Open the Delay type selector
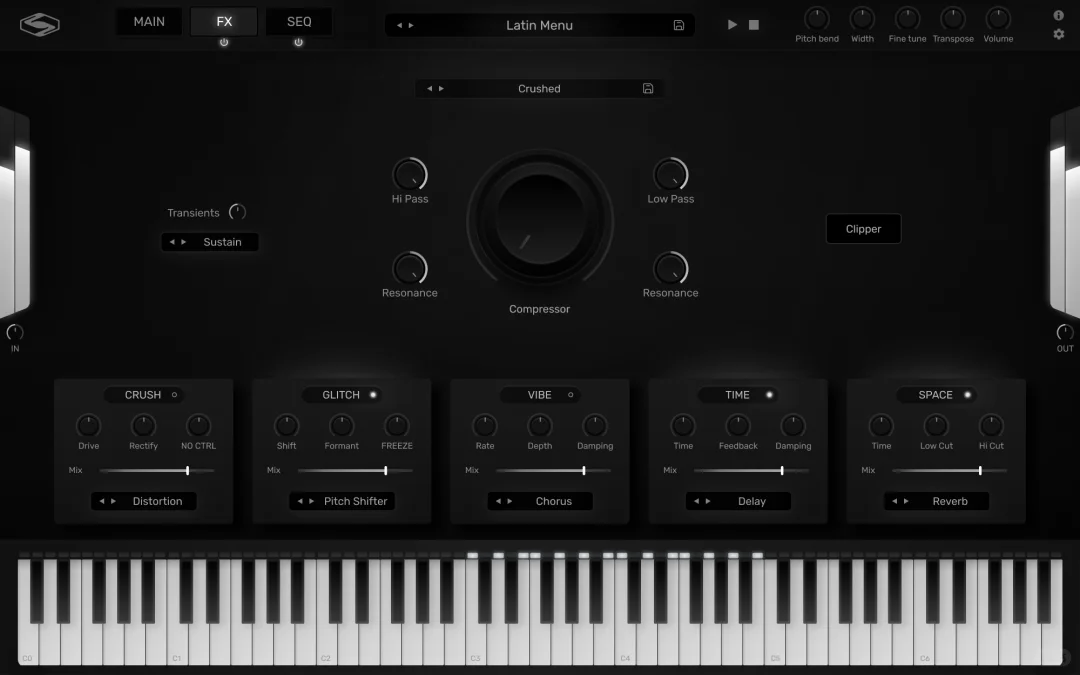Image resolution: width=1080 pixels, height=675 pixels. click(x=738, y=501)
